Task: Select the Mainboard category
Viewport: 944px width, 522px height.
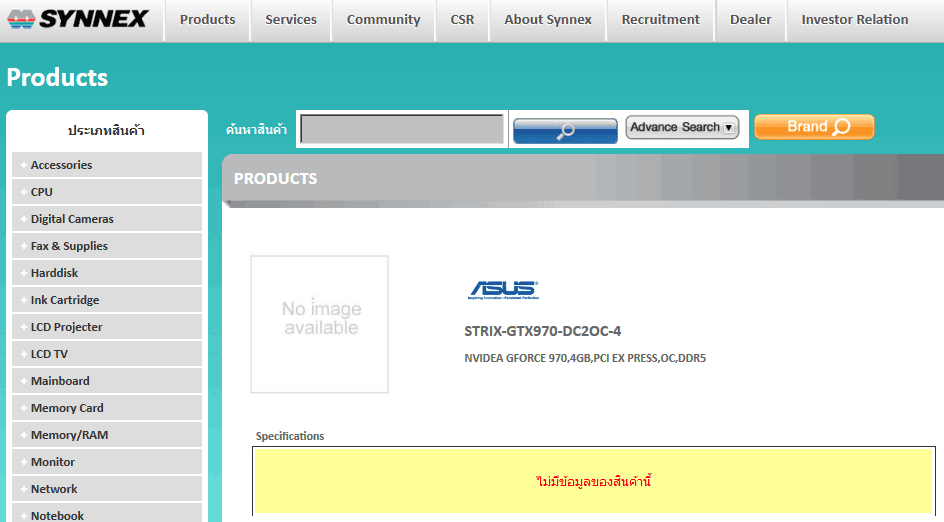Action: 60,381
